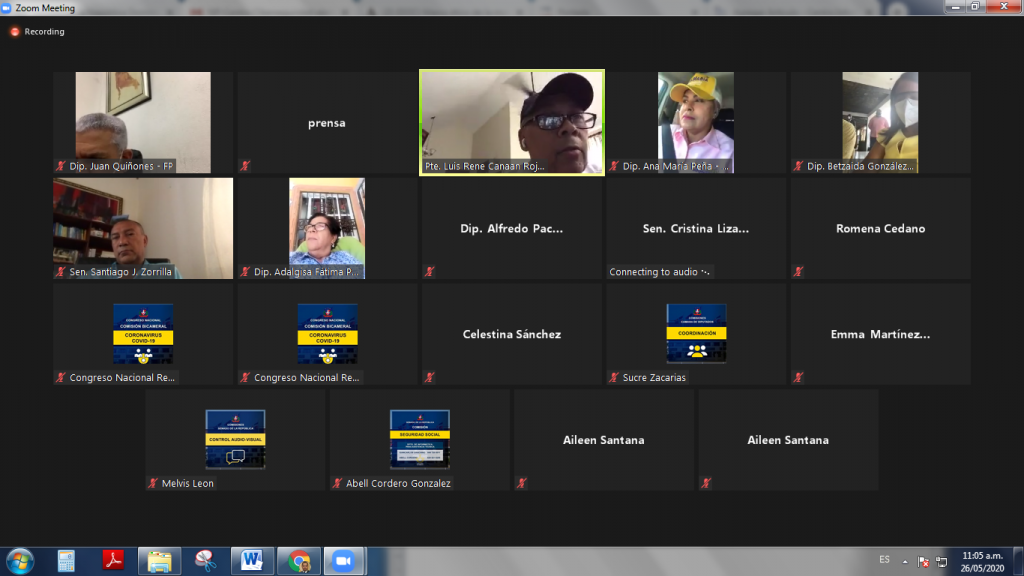
Task: Click muted mic icon on Sucre Zacarias tile
Action: tap(614, 378)
